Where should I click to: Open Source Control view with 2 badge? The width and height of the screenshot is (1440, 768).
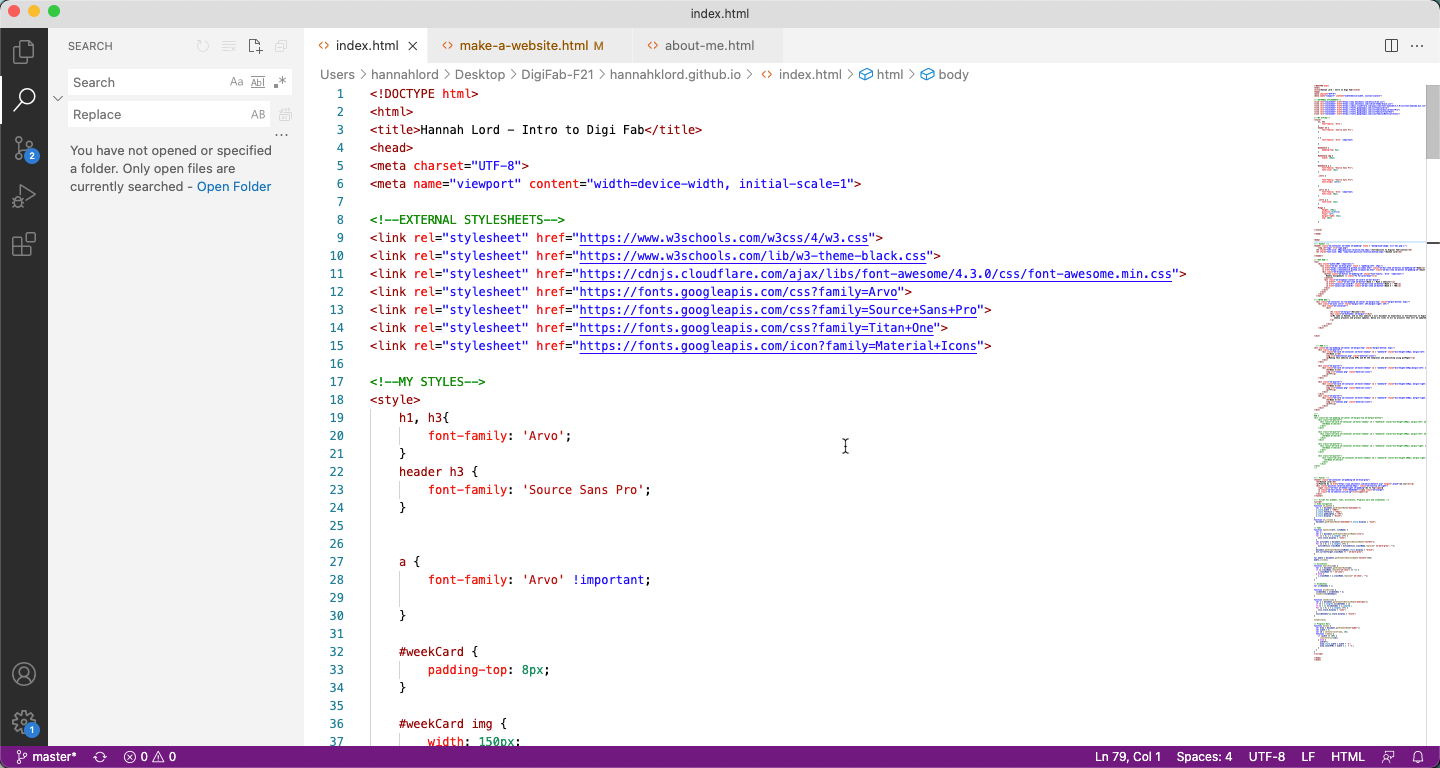point(24,149)
